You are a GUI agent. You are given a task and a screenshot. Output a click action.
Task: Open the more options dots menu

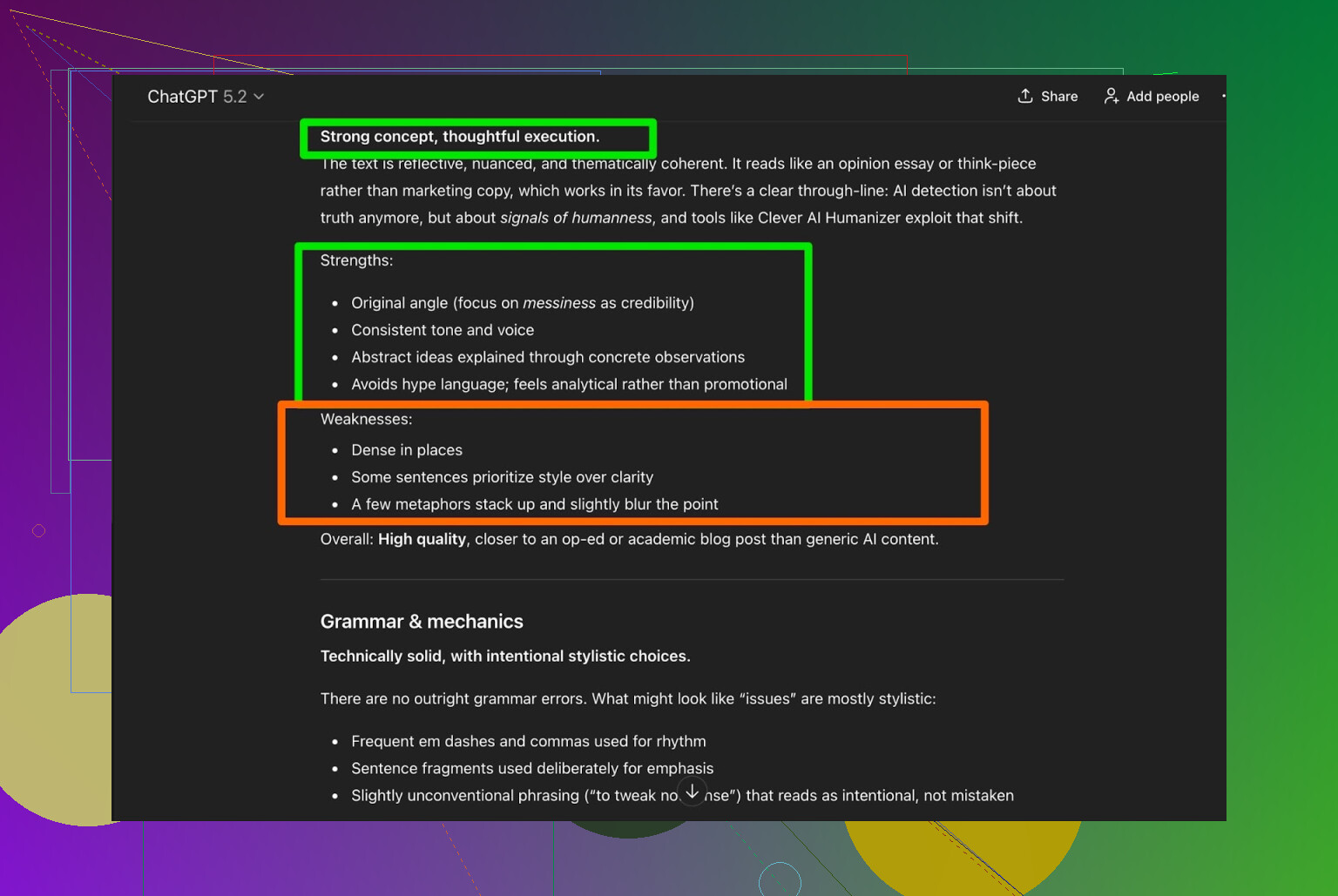coord(1223,96)
